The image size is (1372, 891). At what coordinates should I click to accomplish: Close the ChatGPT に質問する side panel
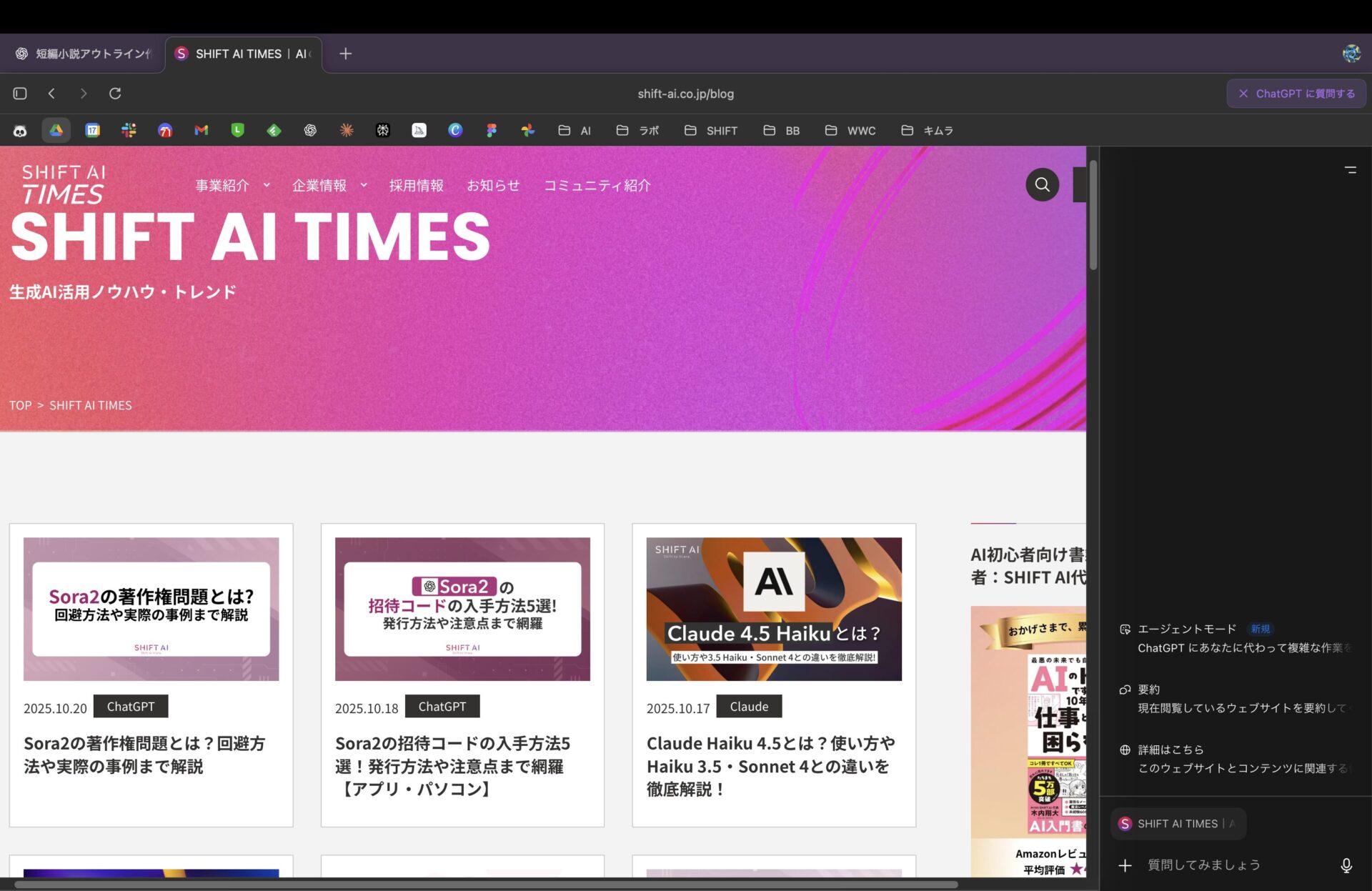click(x=1243, y=94)
